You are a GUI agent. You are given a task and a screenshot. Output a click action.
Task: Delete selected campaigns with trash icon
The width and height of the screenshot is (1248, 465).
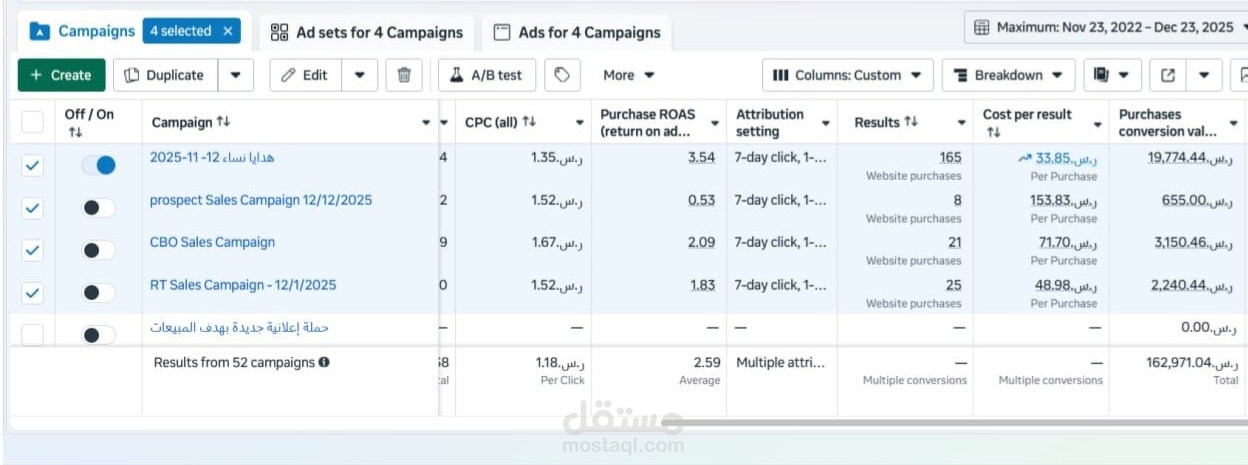[x=404, y=75]
